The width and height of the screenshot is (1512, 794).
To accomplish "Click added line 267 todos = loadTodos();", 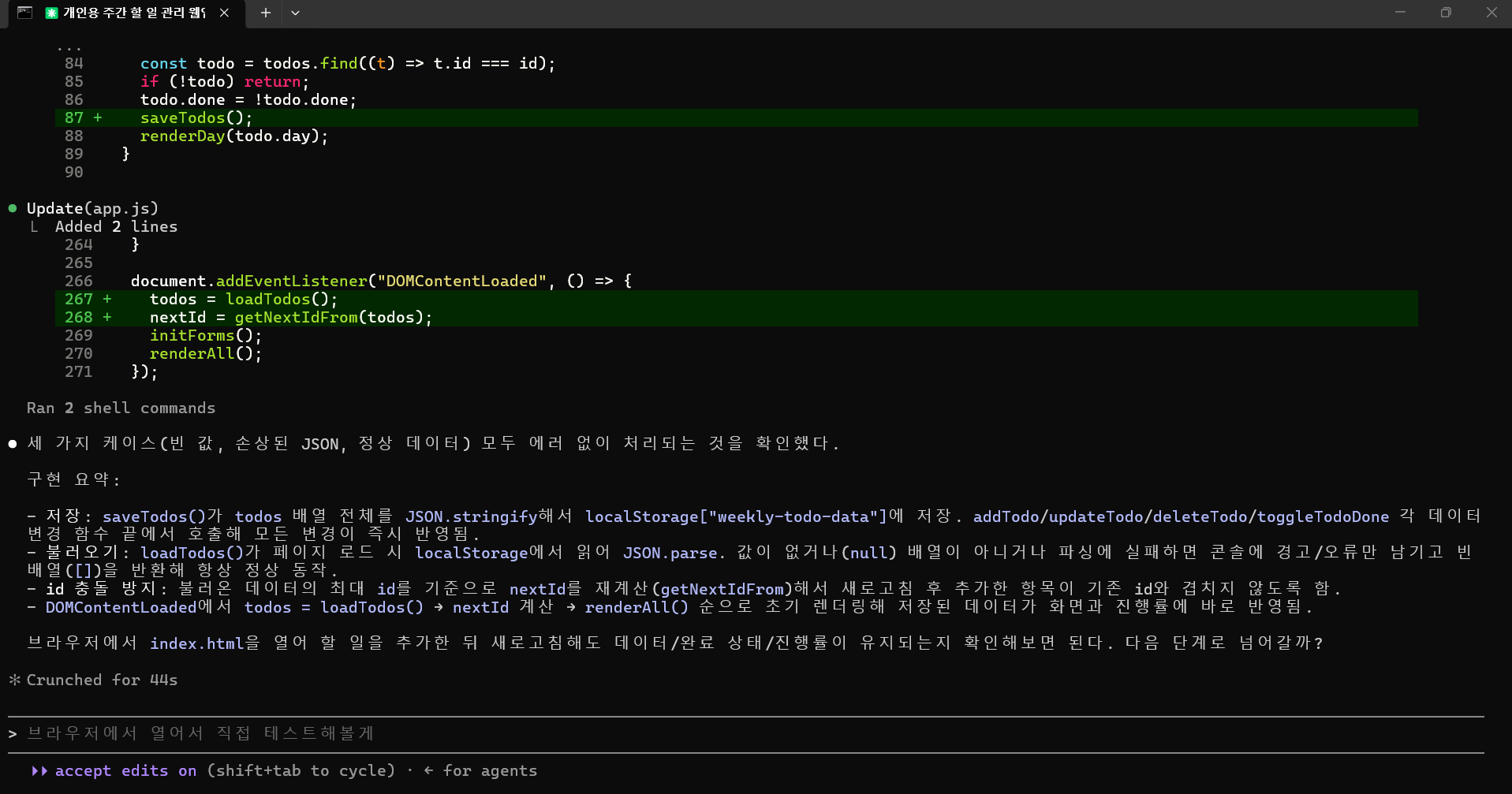I will click(x=736, y=299).
